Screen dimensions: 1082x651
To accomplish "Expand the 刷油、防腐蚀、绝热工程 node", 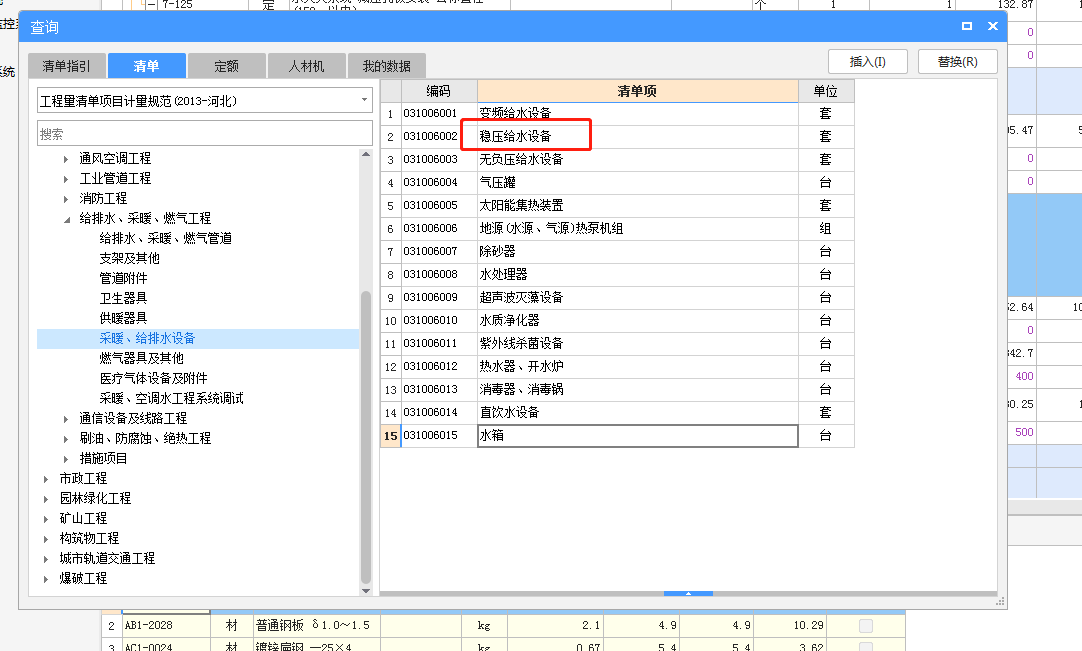I will [x=66, y=439].
